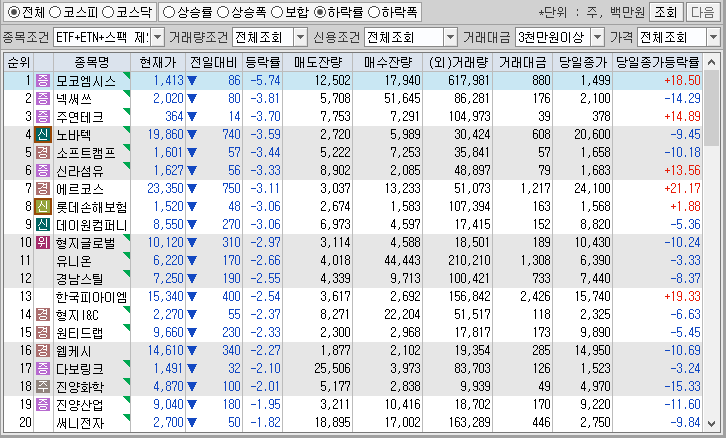
Task: Sort by the 등락률 column header
Action: (x=263, y=63)
